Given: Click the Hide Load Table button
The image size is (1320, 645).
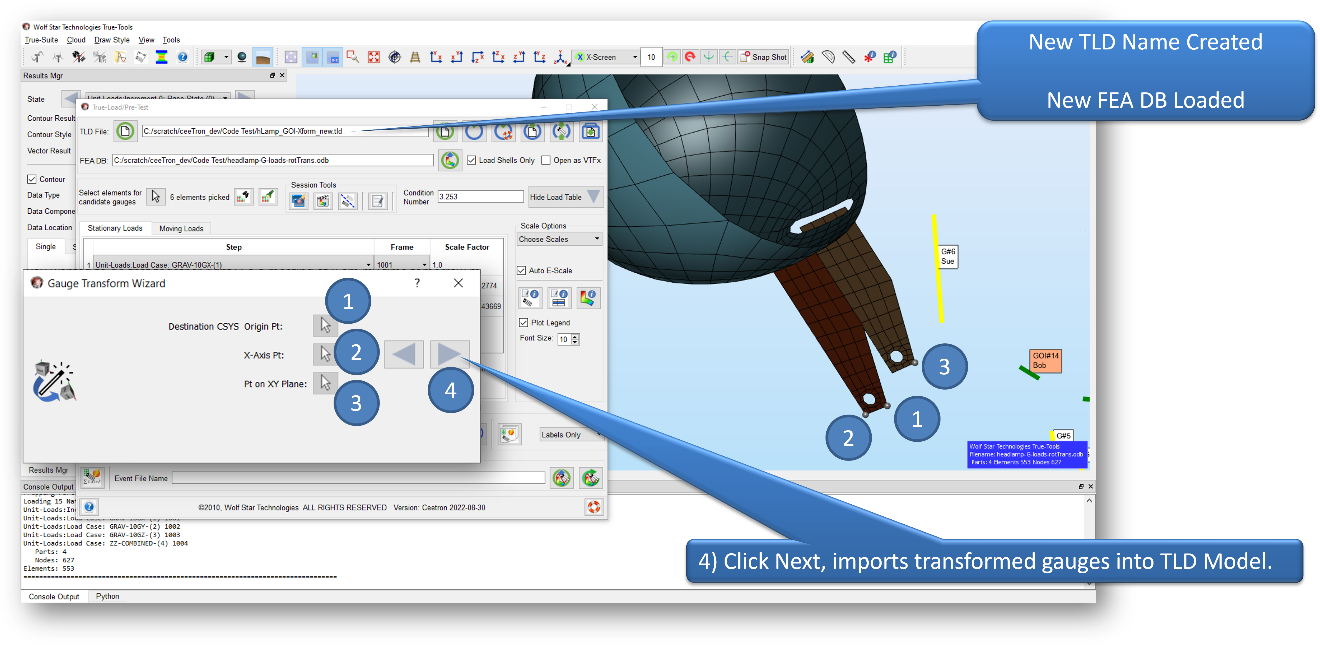Looking at the screenshot, I should (566, 197).
